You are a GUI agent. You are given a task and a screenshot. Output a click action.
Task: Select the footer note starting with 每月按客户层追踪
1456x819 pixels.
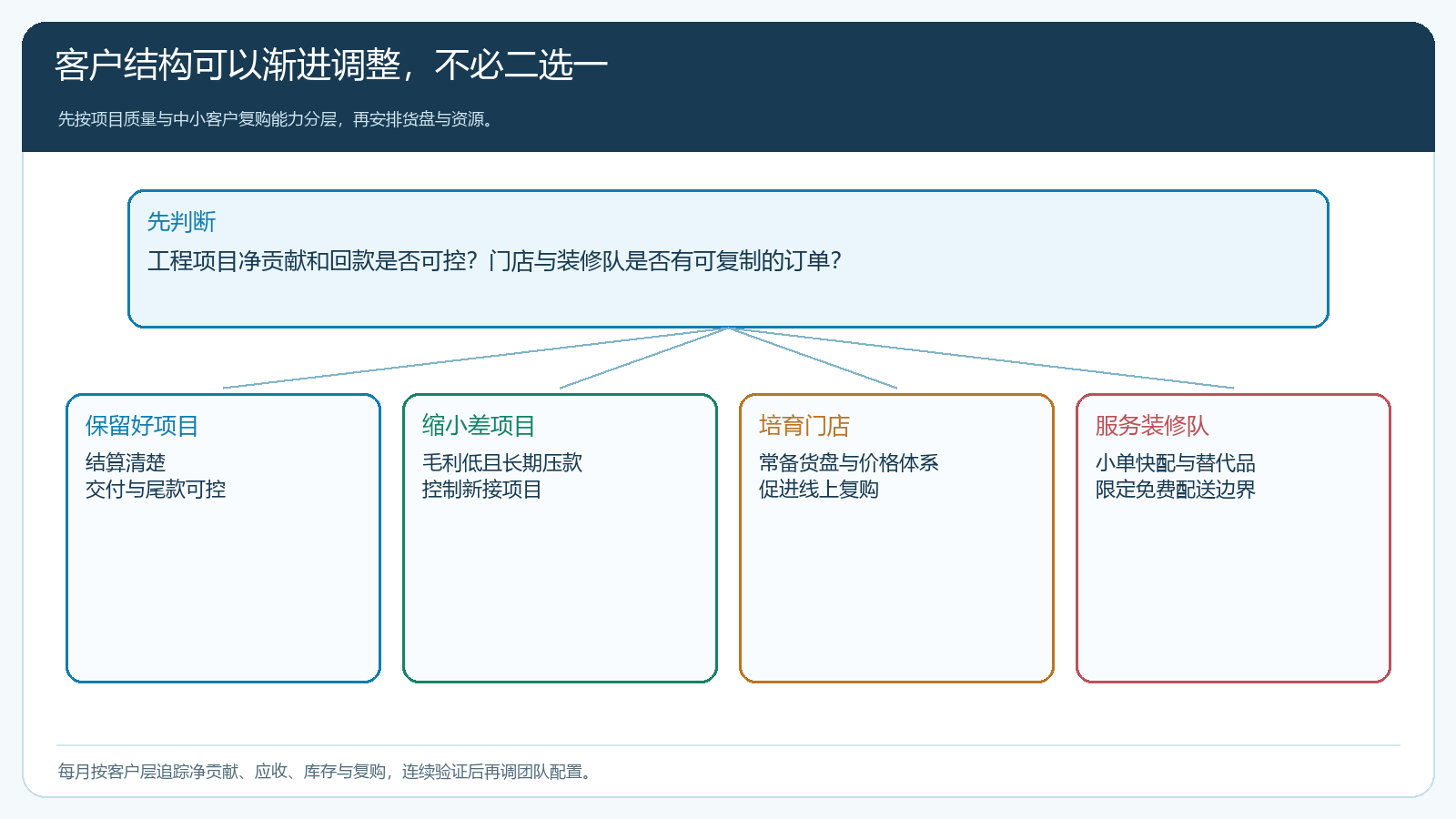coord(327,772)
